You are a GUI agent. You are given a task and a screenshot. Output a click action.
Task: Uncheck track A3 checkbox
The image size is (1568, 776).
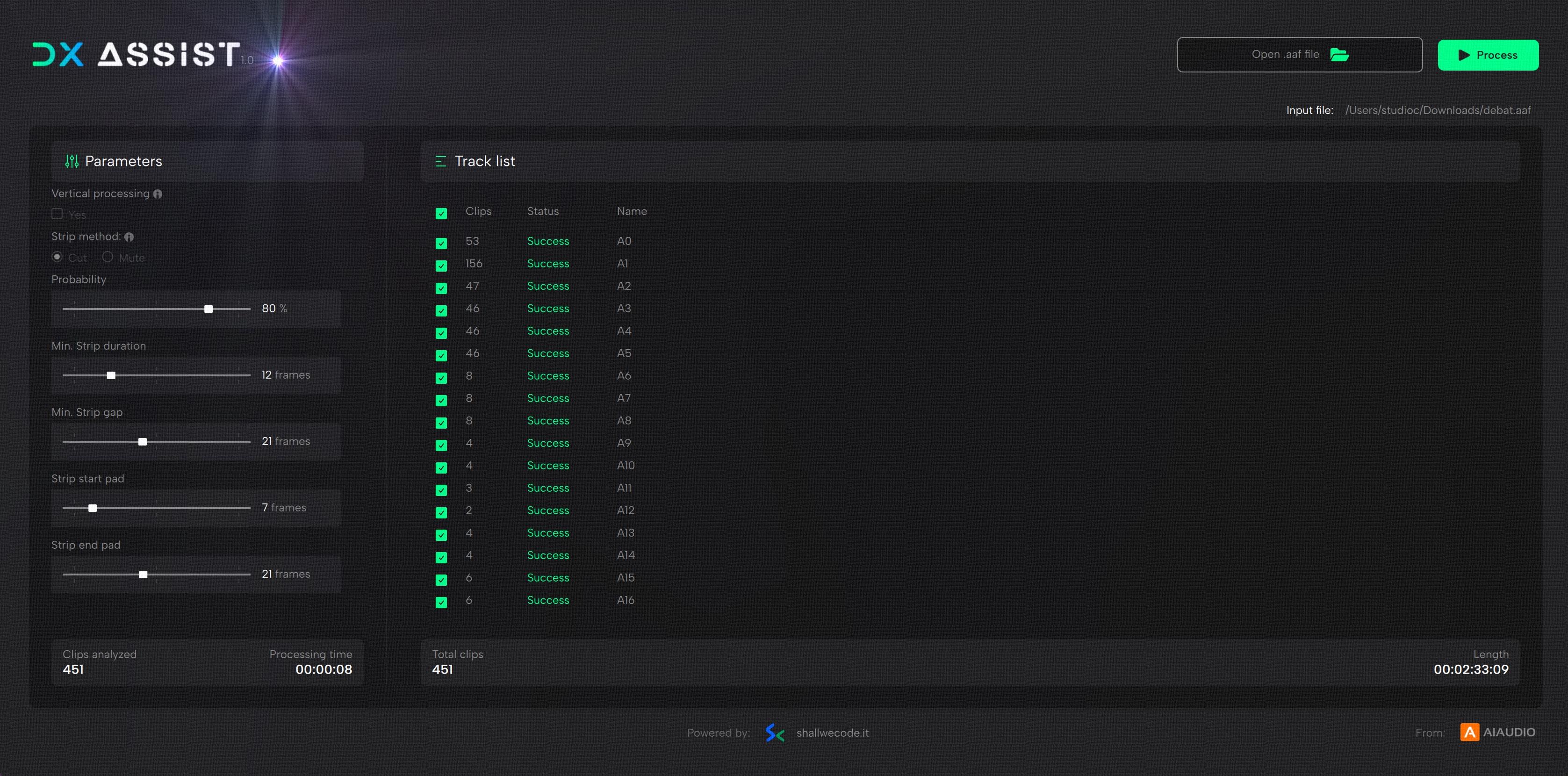441,310
